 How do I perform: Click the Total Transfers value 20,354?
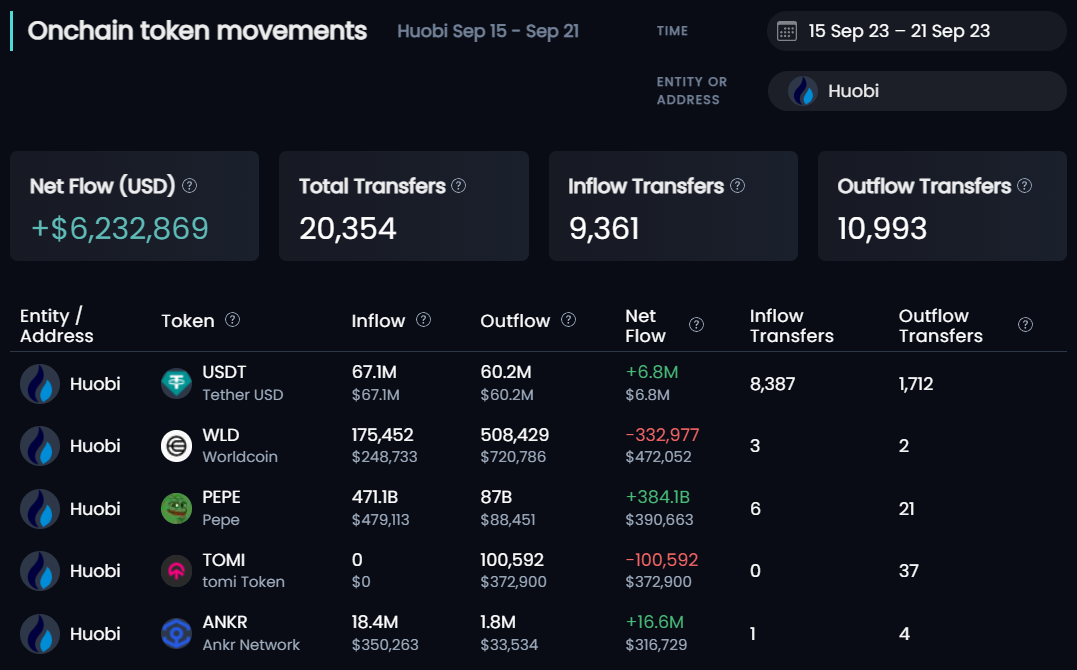tap(348, 228)
